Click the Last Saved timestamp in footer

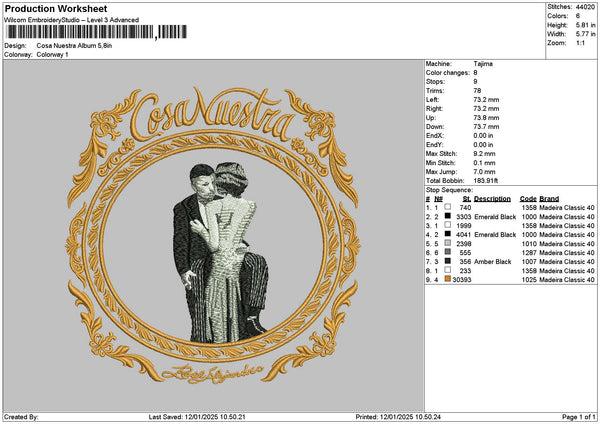point(197,417)
